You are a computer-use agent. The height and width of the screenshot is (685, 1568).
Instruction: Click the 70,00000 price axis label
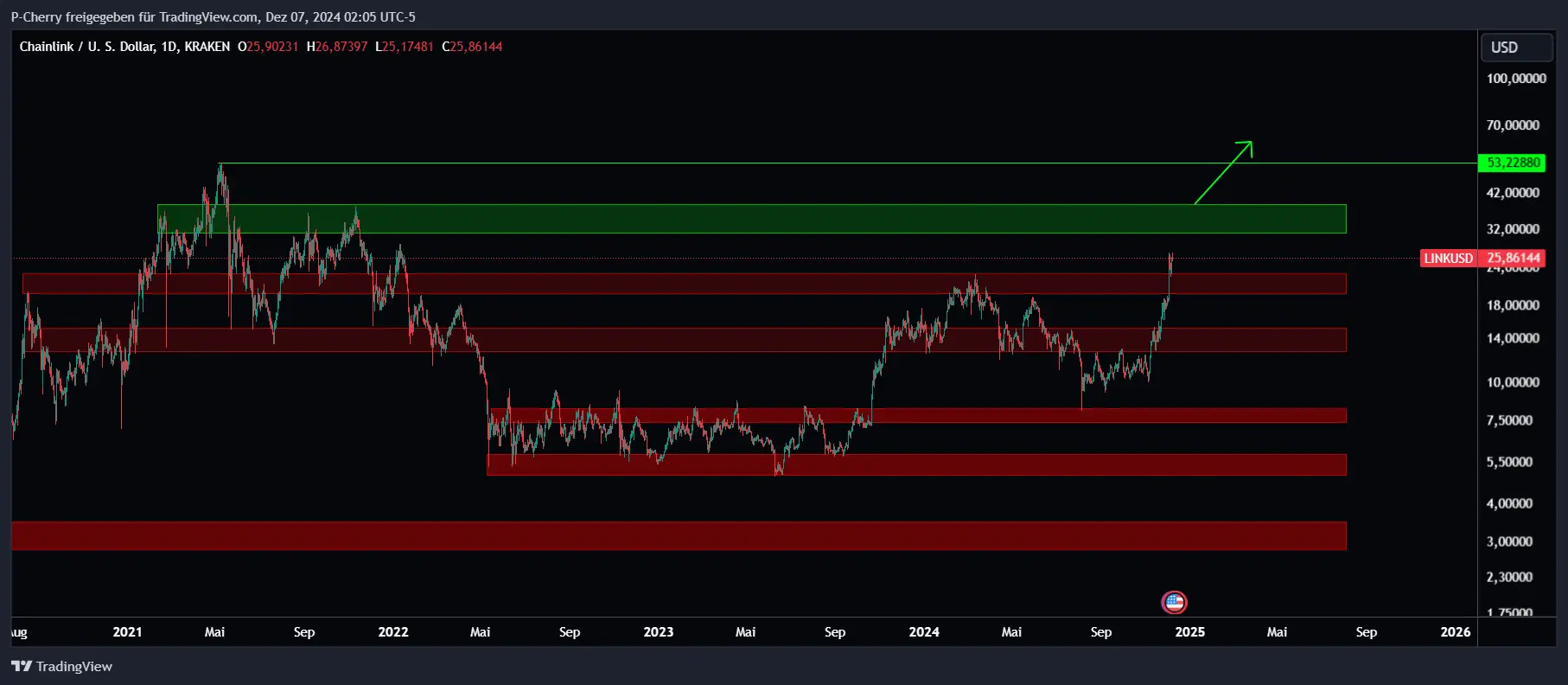pos(1513,125)
